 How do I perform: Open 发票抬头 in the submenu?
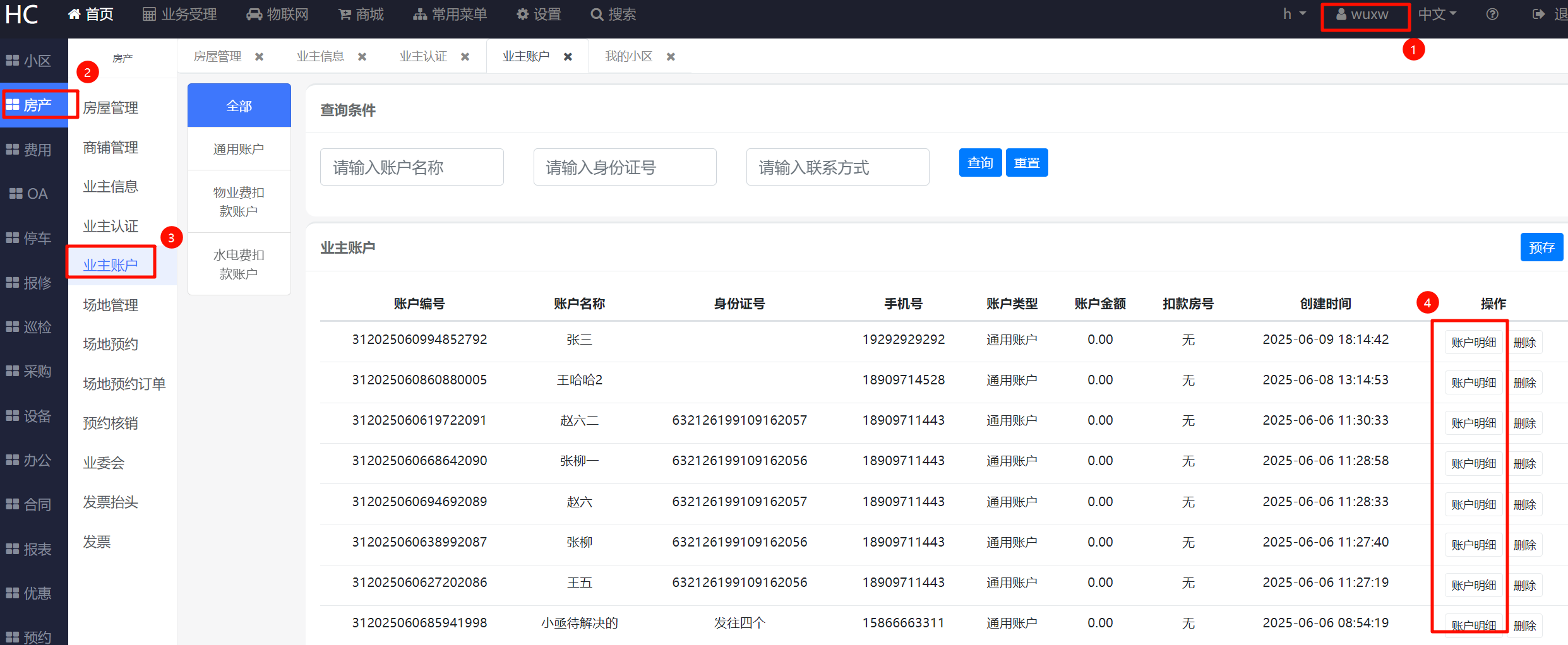point(111,502)
